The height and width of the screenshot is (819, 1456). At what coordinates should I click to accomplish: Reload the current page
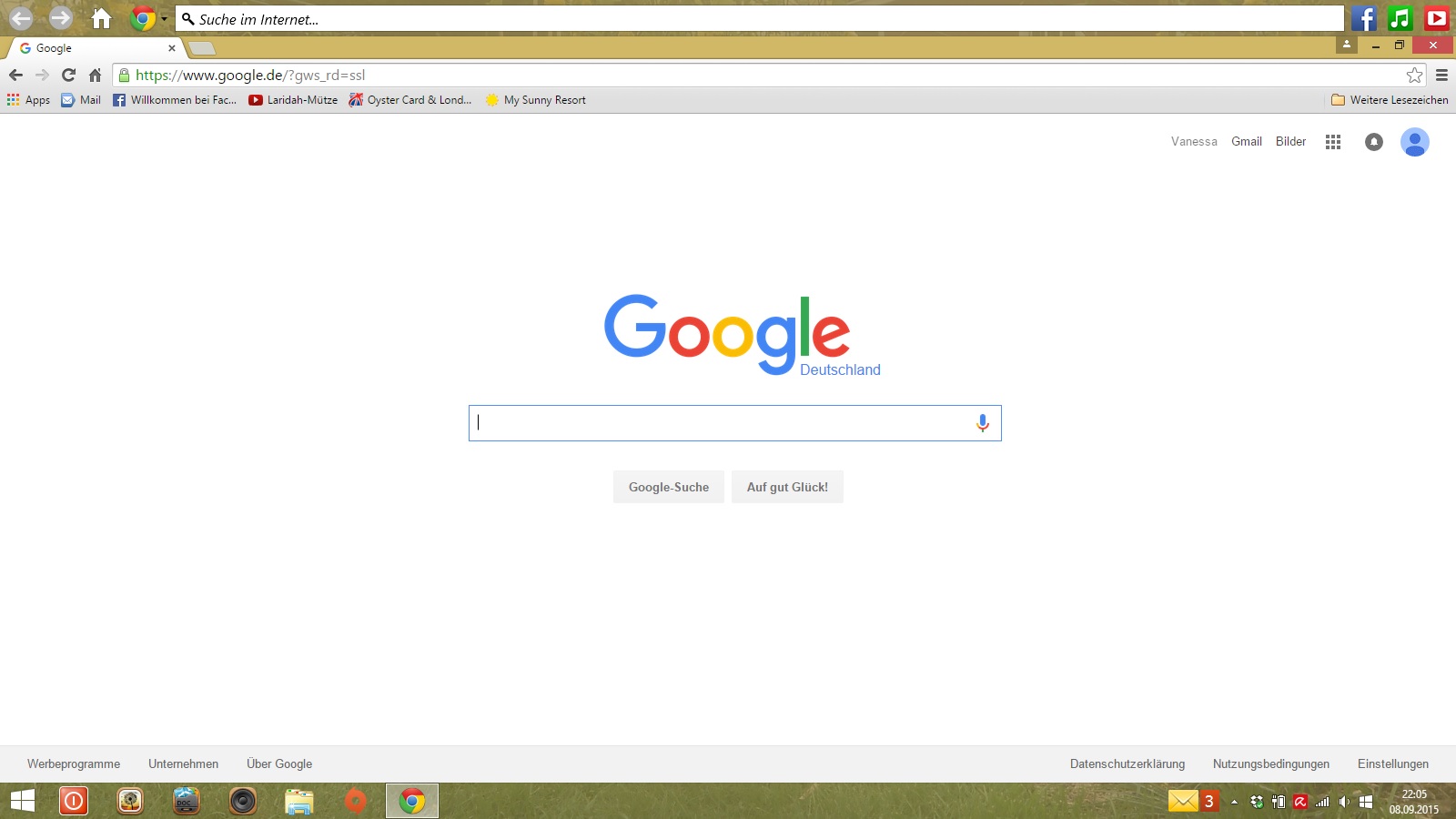[68, 76]
